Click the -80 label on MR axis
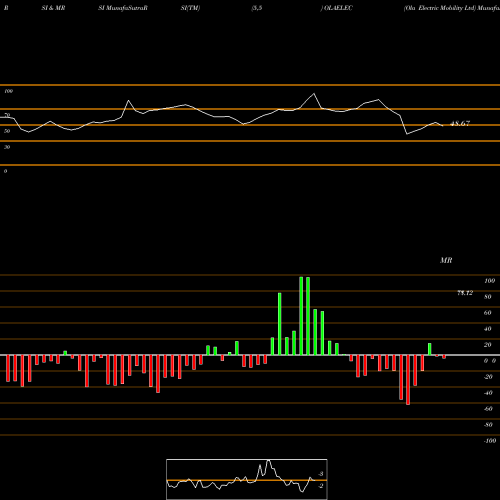500x500 pixels. click(x=488, y=425)
